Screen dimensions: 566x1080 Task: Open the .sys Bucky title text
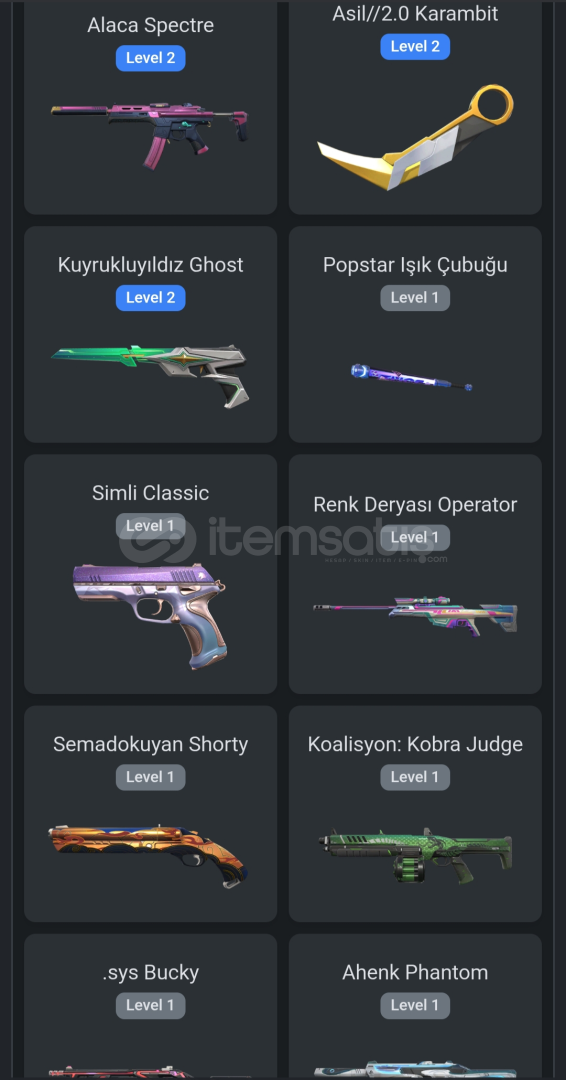(150, 973)
